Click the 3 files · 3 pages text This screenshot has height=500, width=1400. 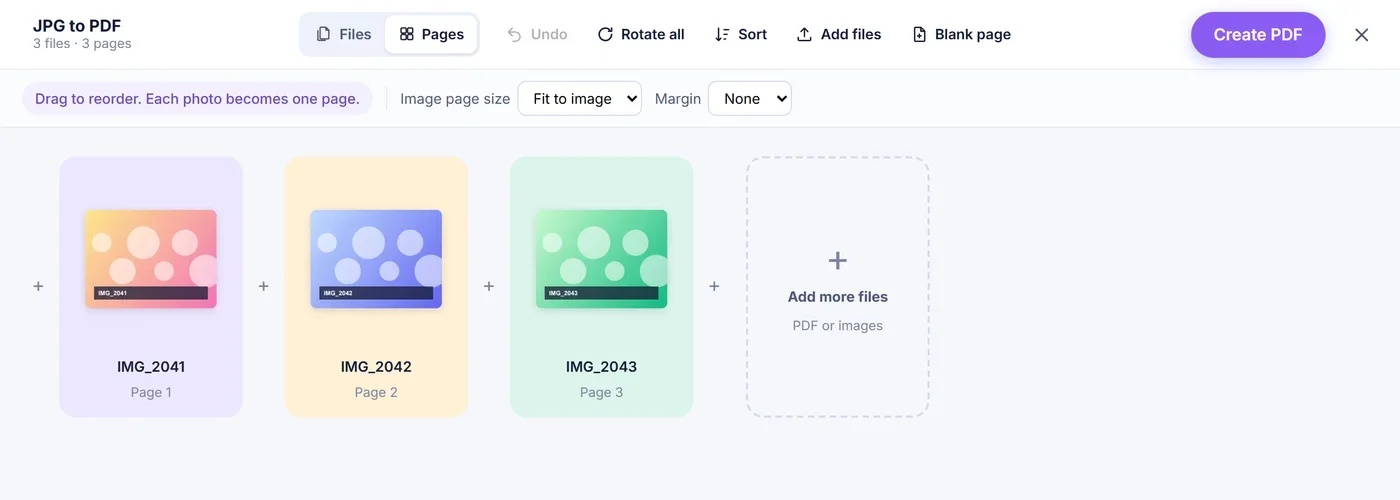pyautogui.click(x=82, y=44)
